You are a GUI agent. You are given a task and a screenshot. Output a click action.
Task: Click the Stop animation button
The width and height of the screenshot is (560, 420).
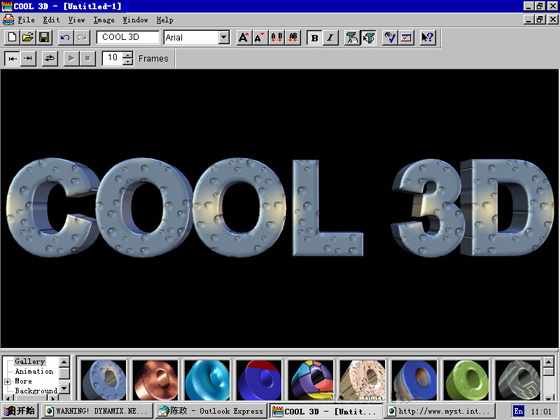pyautogui.click(x=88, y=58)
